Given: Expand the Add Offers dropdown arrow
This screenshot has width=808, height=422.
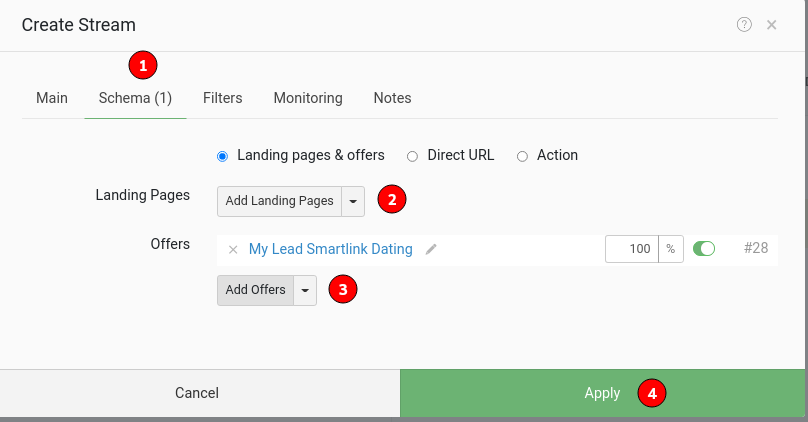Looking at the screenshot, I should pos(305,290).
